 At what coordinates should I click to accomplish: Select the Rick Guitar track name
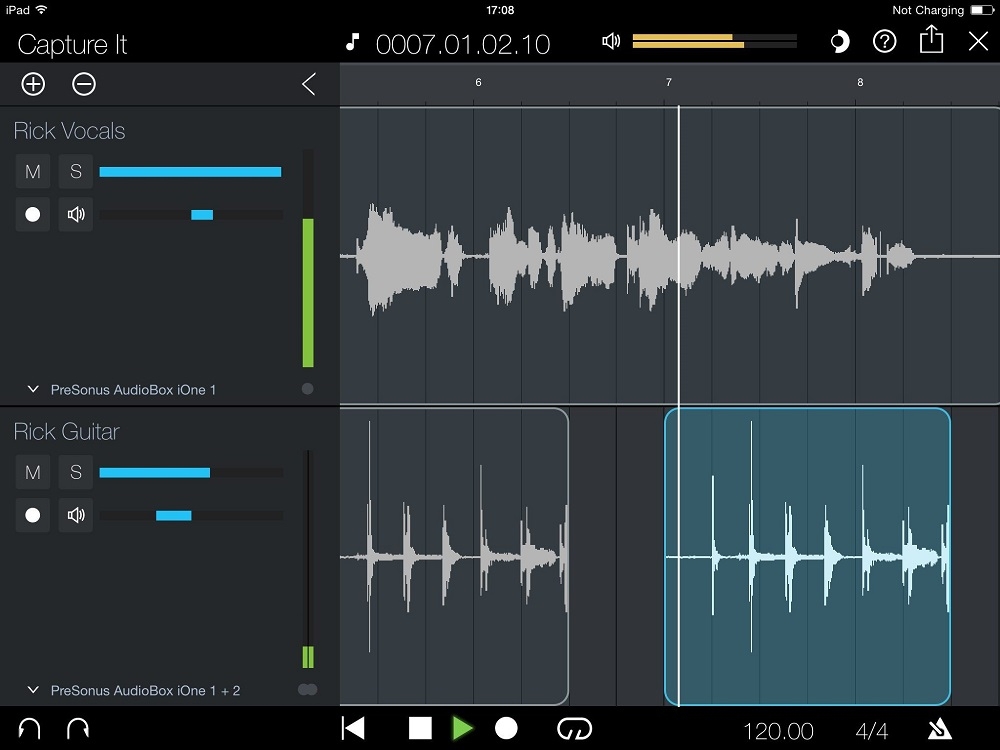pyautogui.click(x=66, y=432)
